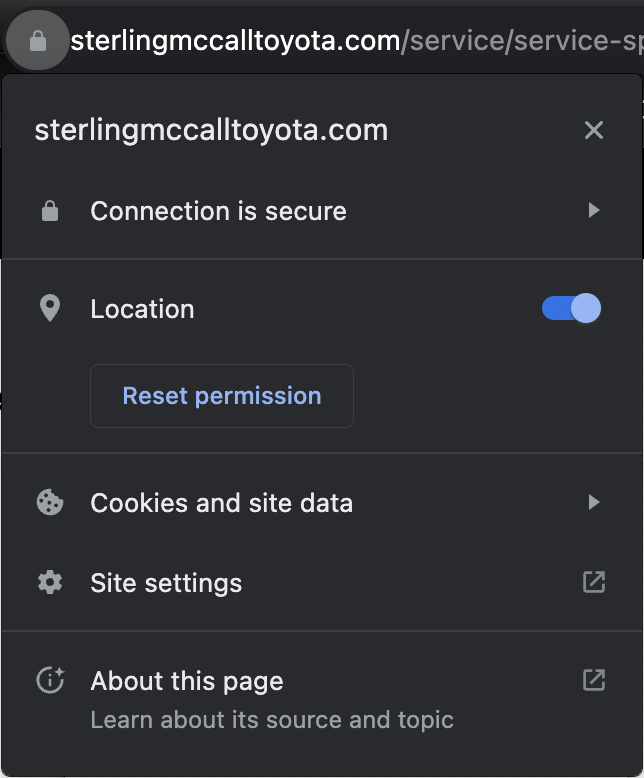
Task: Select the Site settings entry
Action: pyautogui.click(x=322, y=583)
